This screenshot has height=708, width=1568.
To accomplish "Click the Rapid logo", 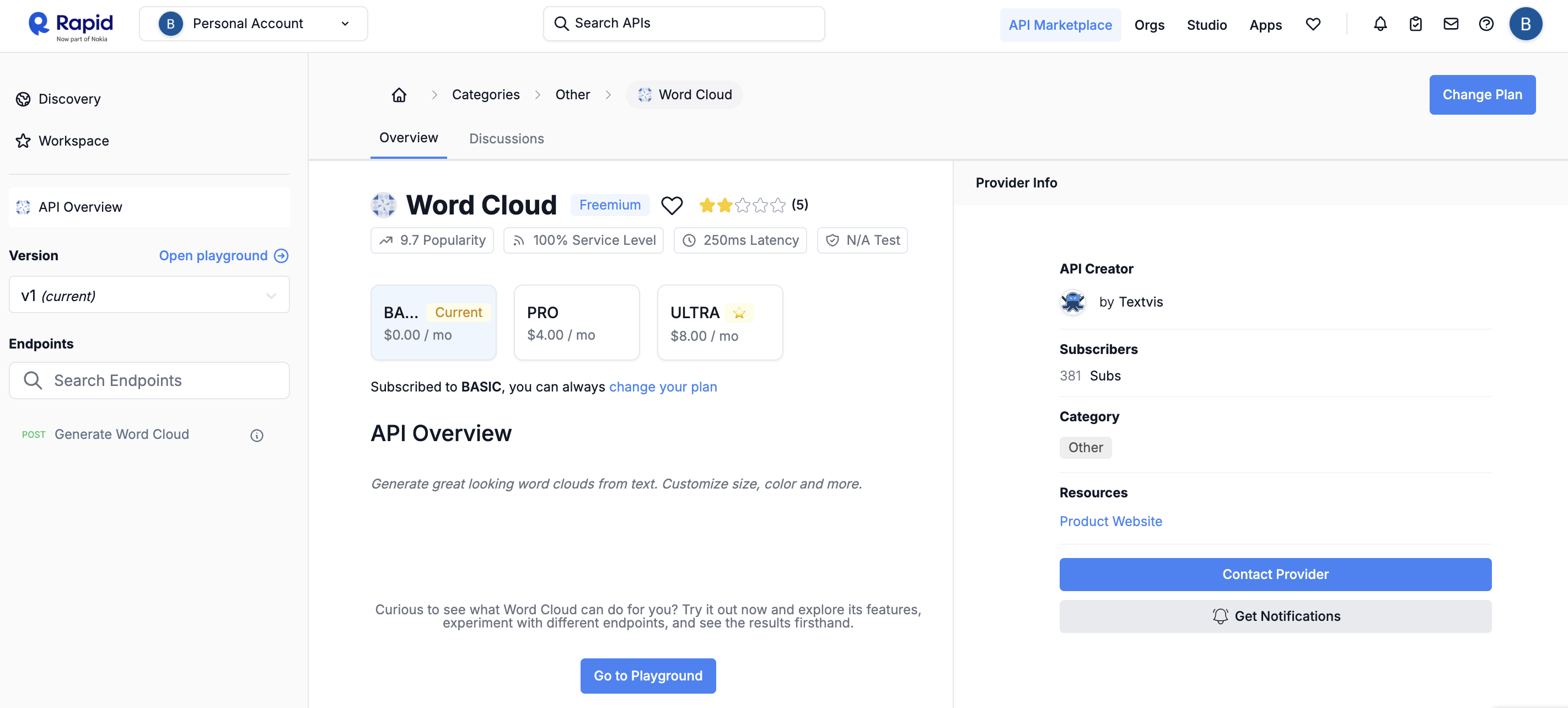I will tap(71, 25).
